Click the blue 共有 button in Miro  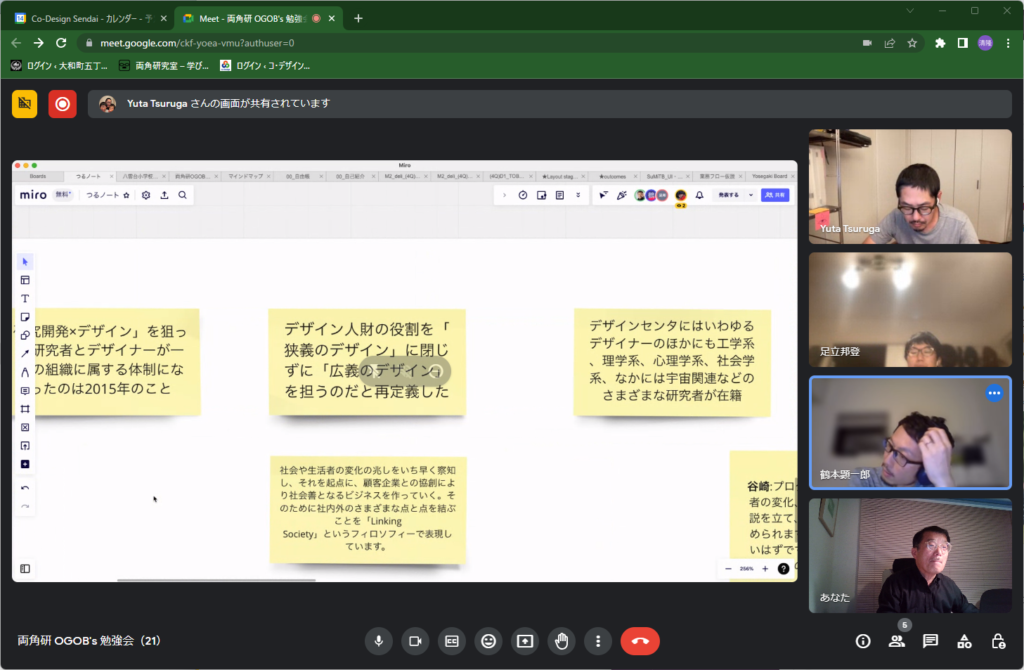775,195
